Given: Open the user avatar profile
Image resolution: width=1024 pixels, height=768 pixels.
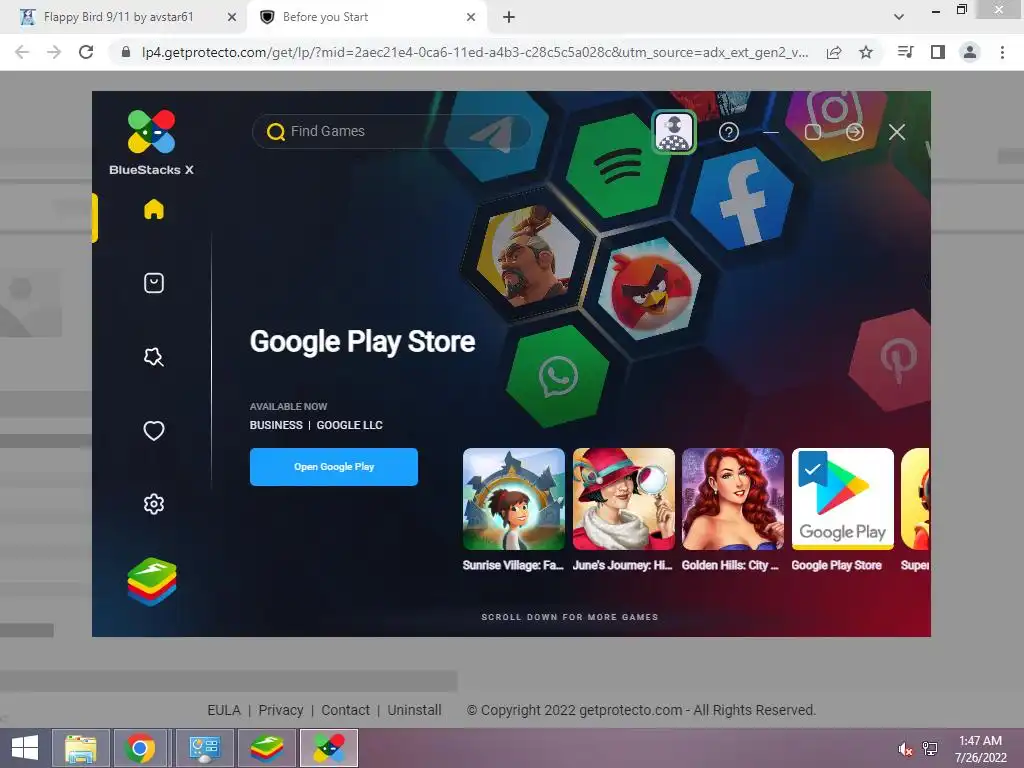Looking at the screenshot, I should pyautogui.click(x=674, y=132).
